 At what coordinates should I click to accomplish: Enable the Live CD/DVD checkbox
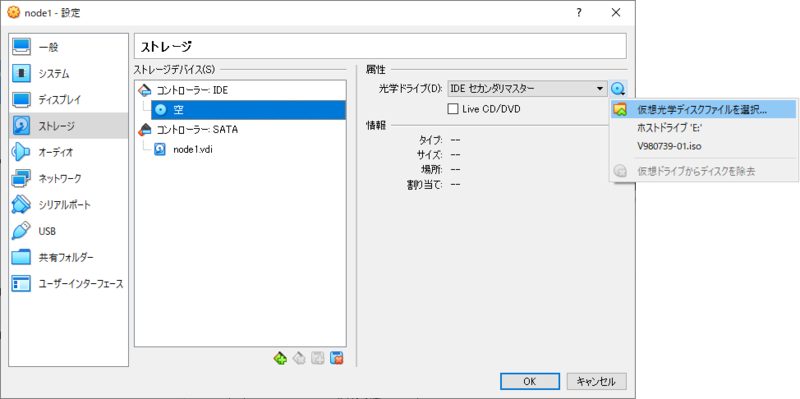click(452, 109)
